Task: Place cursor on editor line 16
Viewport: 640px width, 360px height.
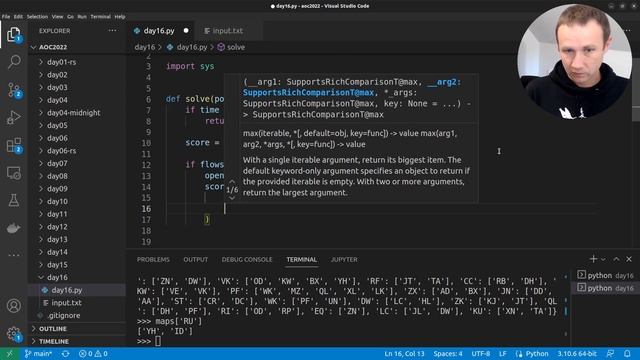Action: 382,209
